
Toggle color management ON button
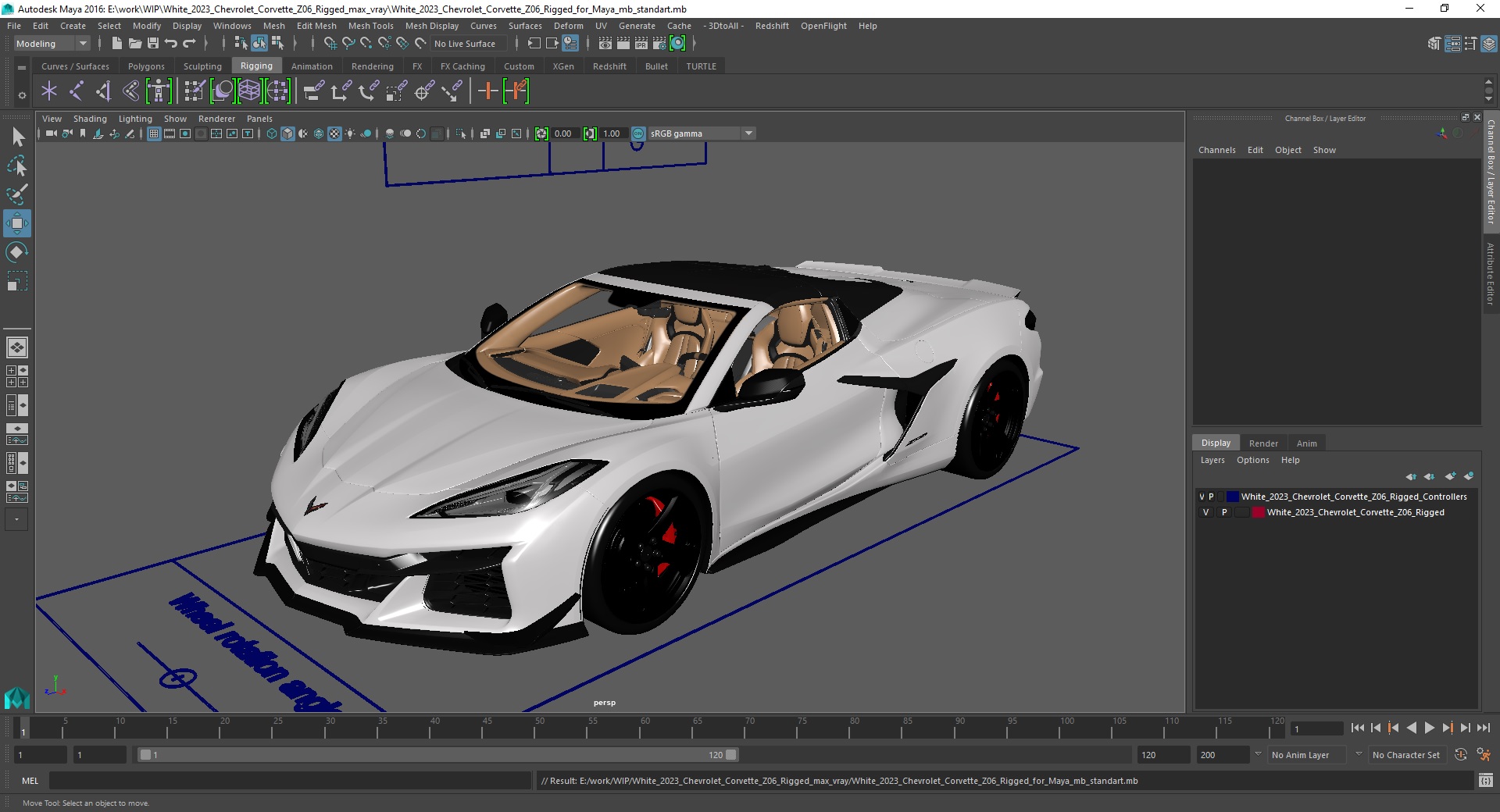[638, 134]
